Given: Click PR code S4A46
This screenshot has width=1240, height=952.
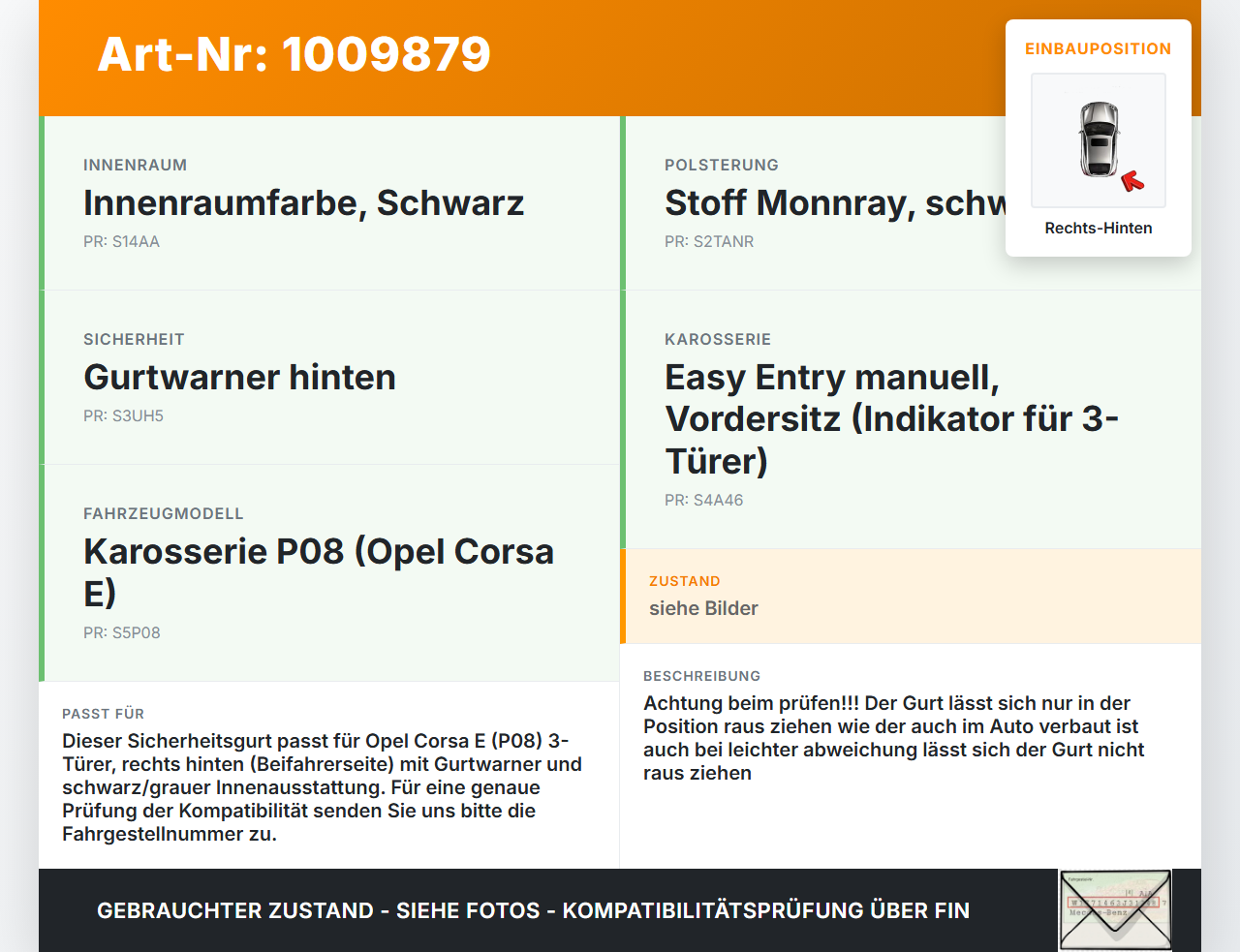Looking at the screenshot, I should click(x=703, y=500).
